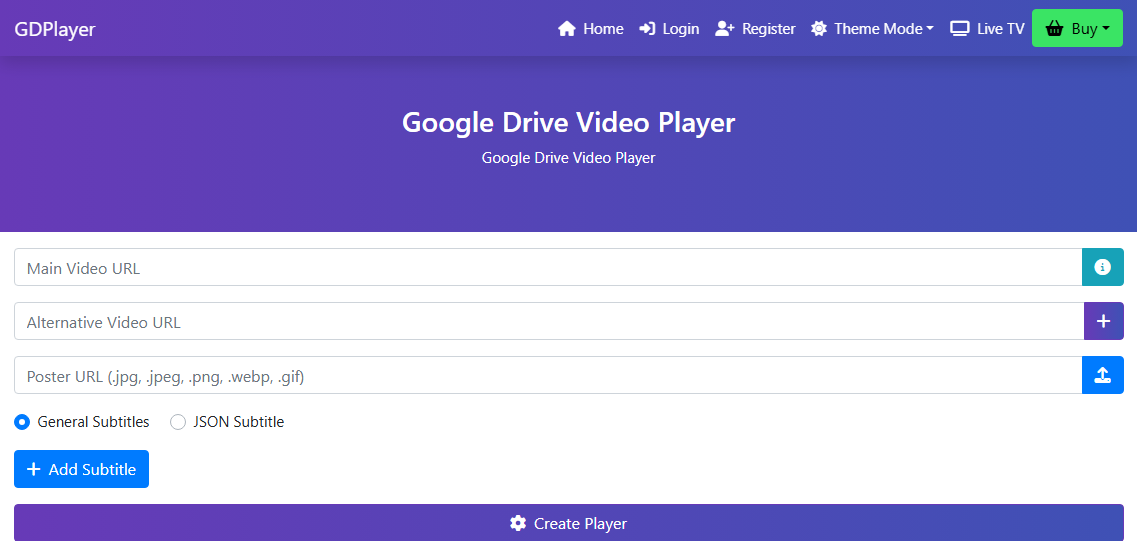Click upload icon next to Poster URL
This screenshot has height=541, width=1137.
(x=1103, y=375)
